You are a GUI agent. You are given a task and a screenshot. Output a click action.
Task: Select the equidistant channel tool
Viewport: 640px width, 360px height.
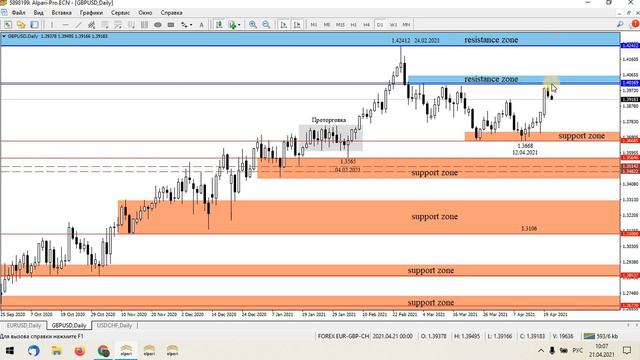tap(91, 25)
